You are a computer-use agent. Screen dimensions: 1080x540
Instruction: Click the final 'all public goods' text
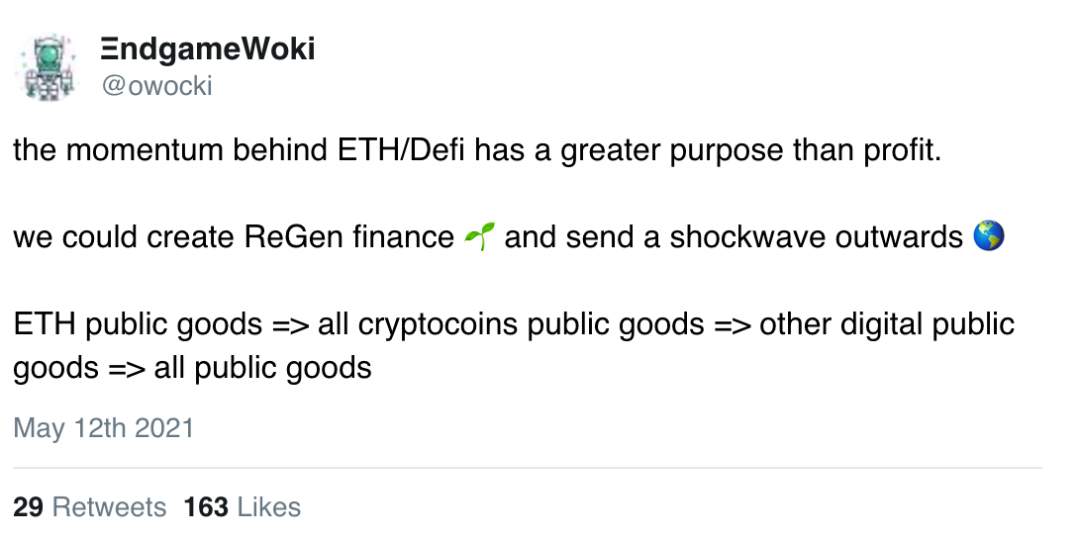click(x=262, y=368)
